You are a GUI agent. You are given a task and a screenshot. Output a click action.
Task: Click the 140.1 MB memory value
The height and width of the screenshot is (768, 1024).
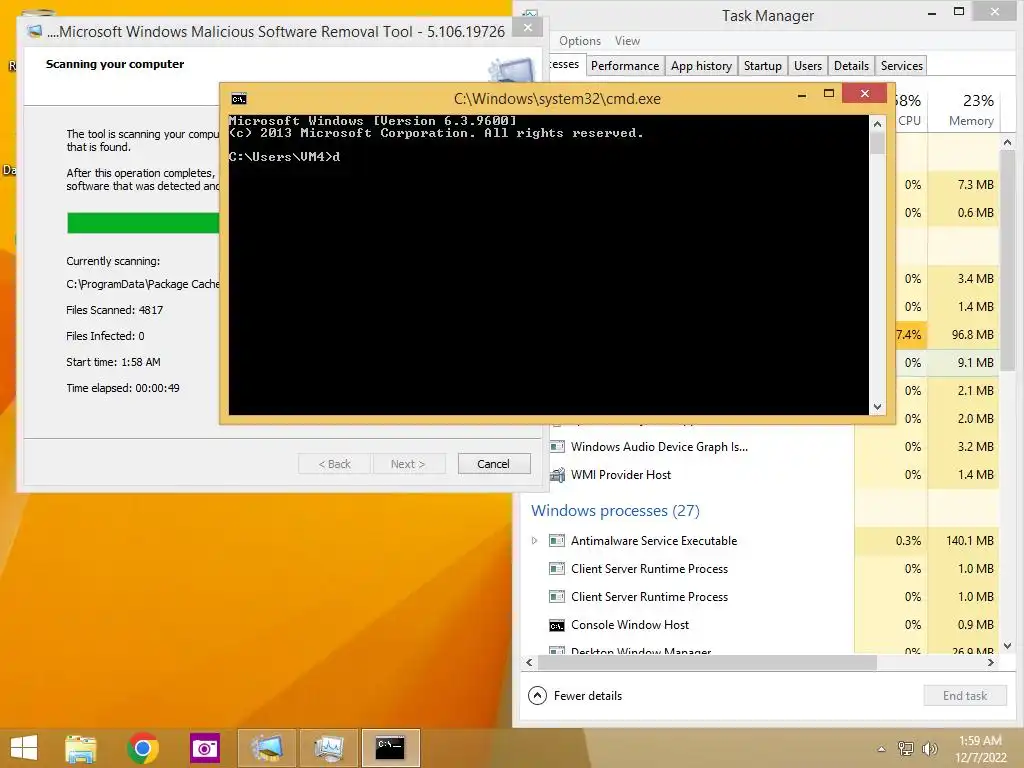(970, 541)
